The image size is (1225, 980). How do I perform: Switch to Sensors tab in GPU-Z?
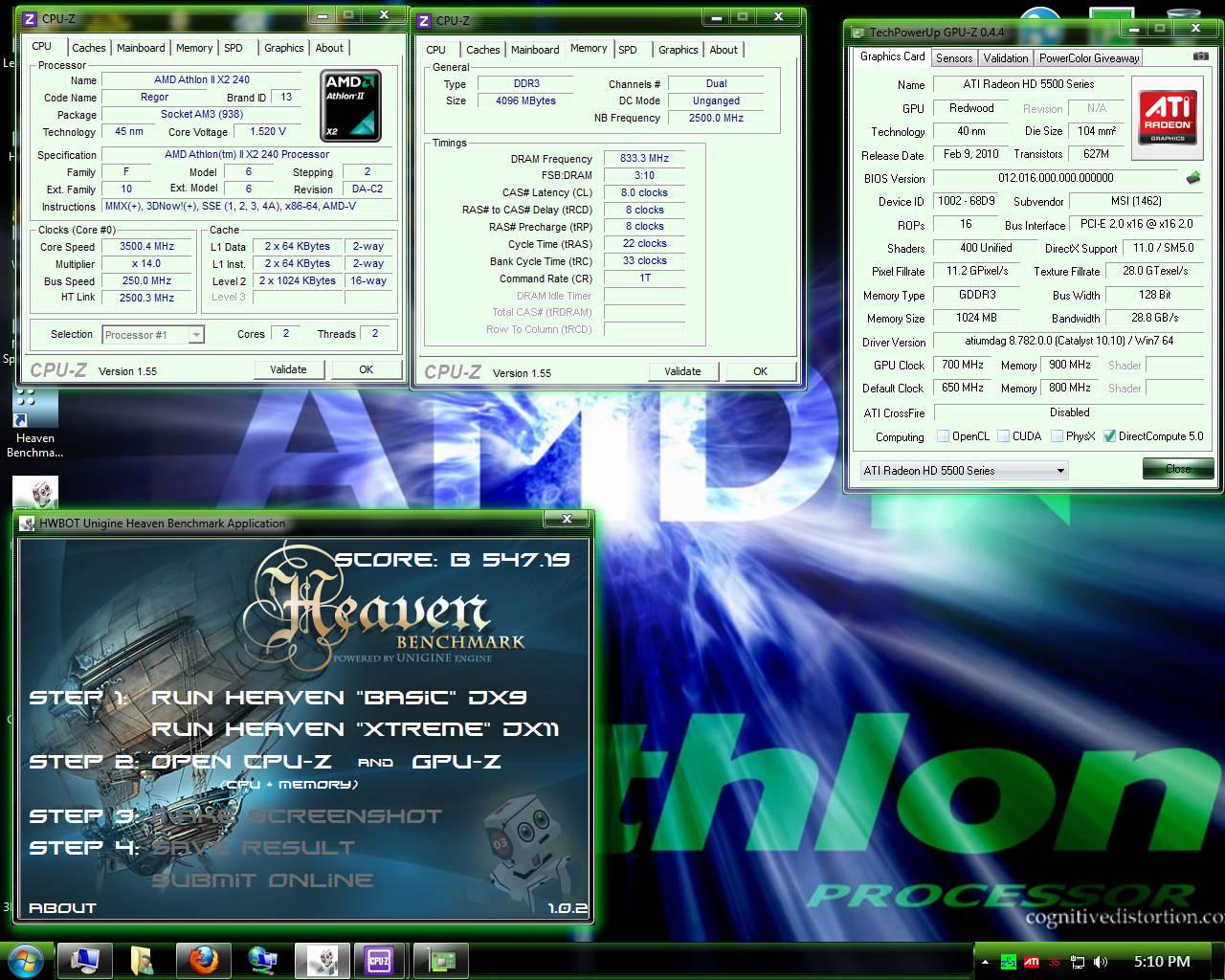(954, 58)
